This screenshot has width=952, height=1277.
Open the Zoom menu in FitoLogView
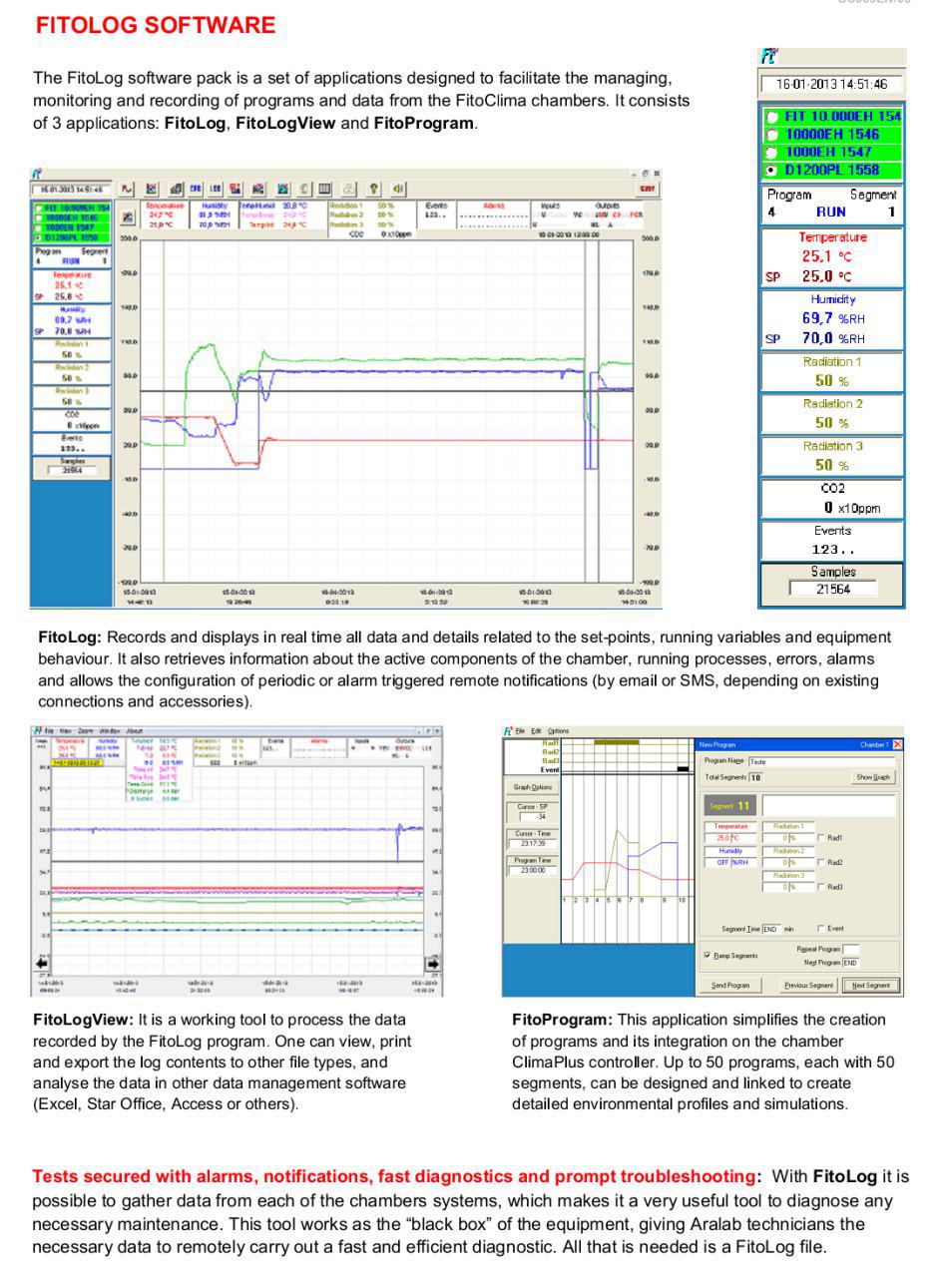87,731
